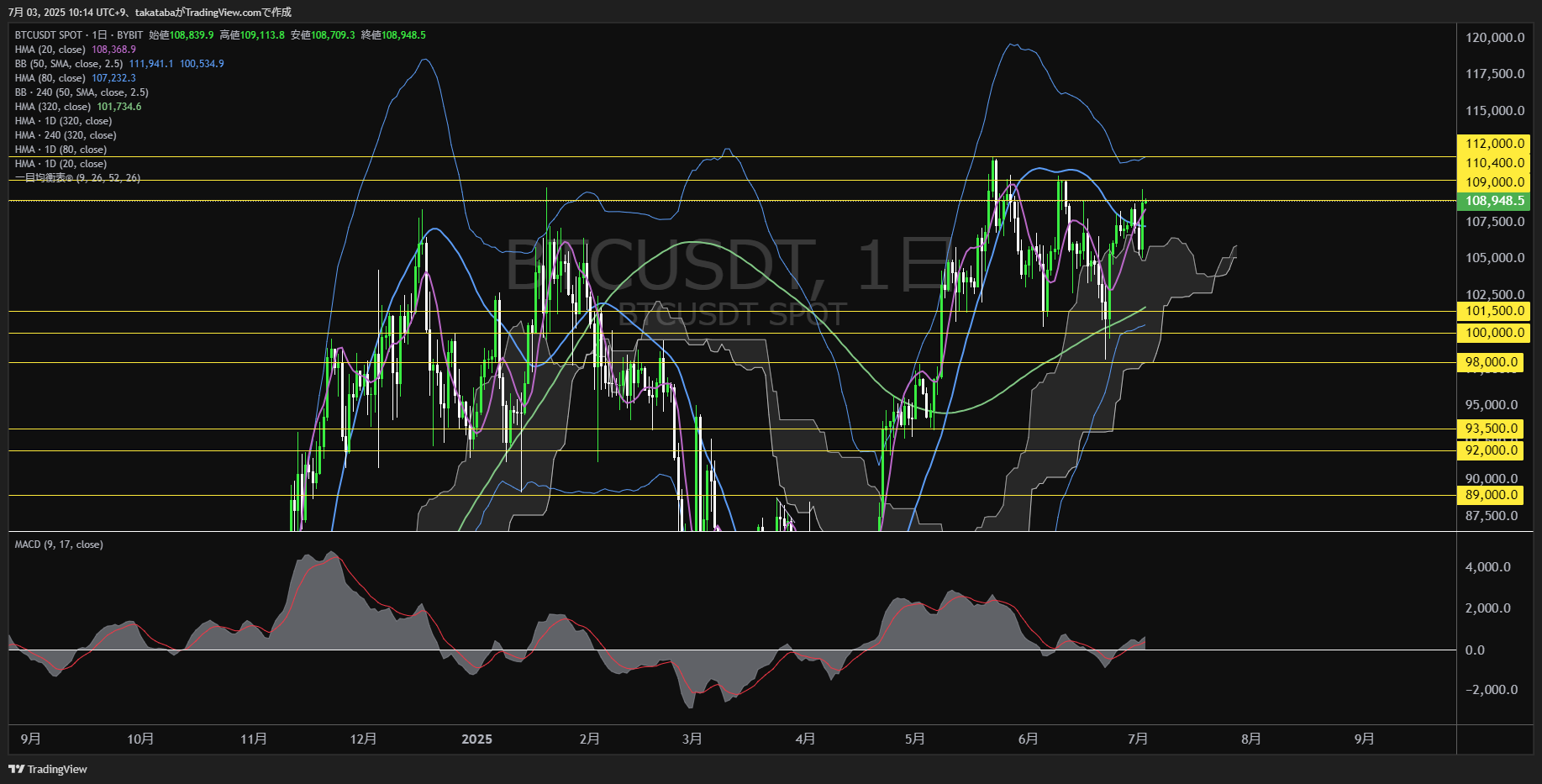This screenshot has width=1542, height=784.
Task: Click the MACD axis zero value 0.0
Action: (1475, 650)
